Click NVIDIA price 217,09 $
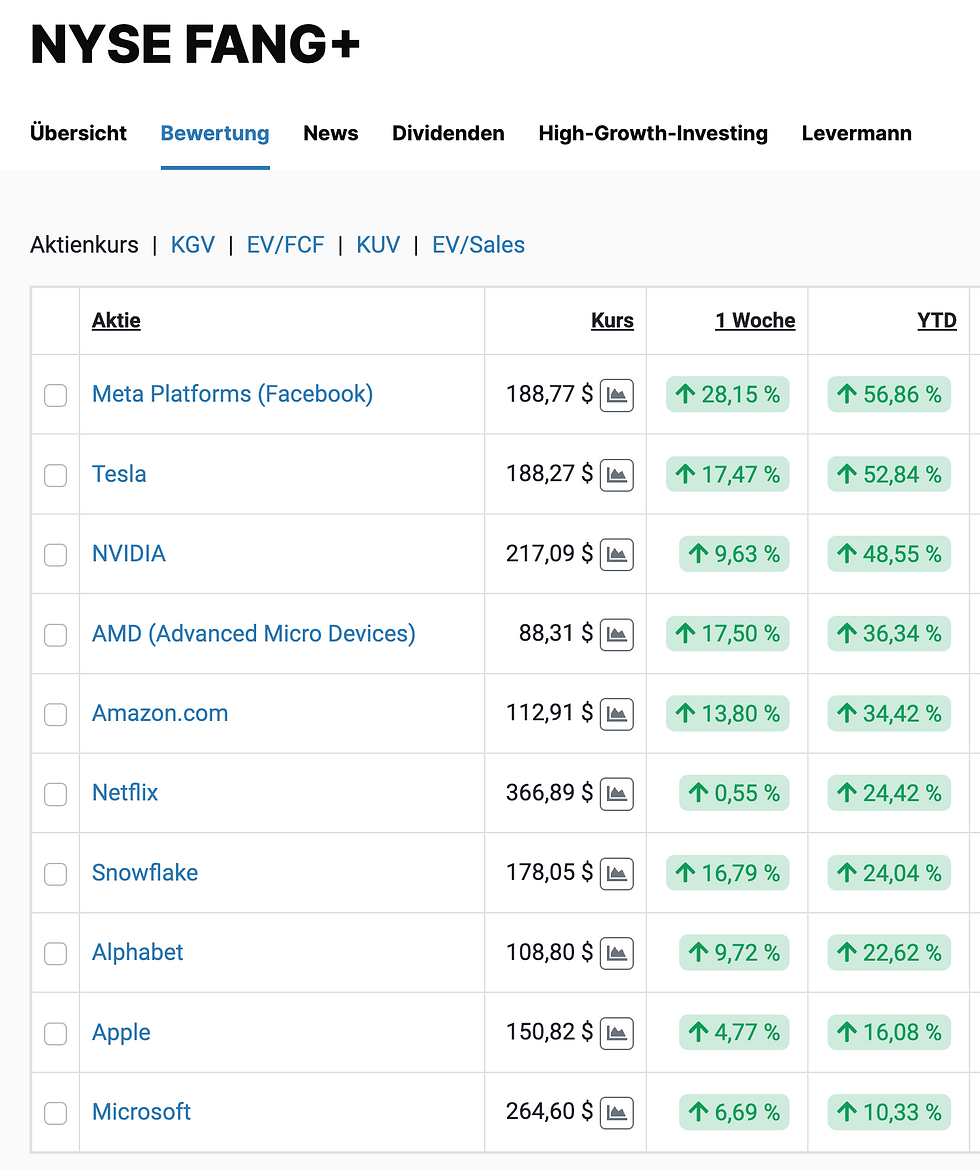Image resolution: width=980 pixels, height=1170 pixels. (x=549, y=554)
